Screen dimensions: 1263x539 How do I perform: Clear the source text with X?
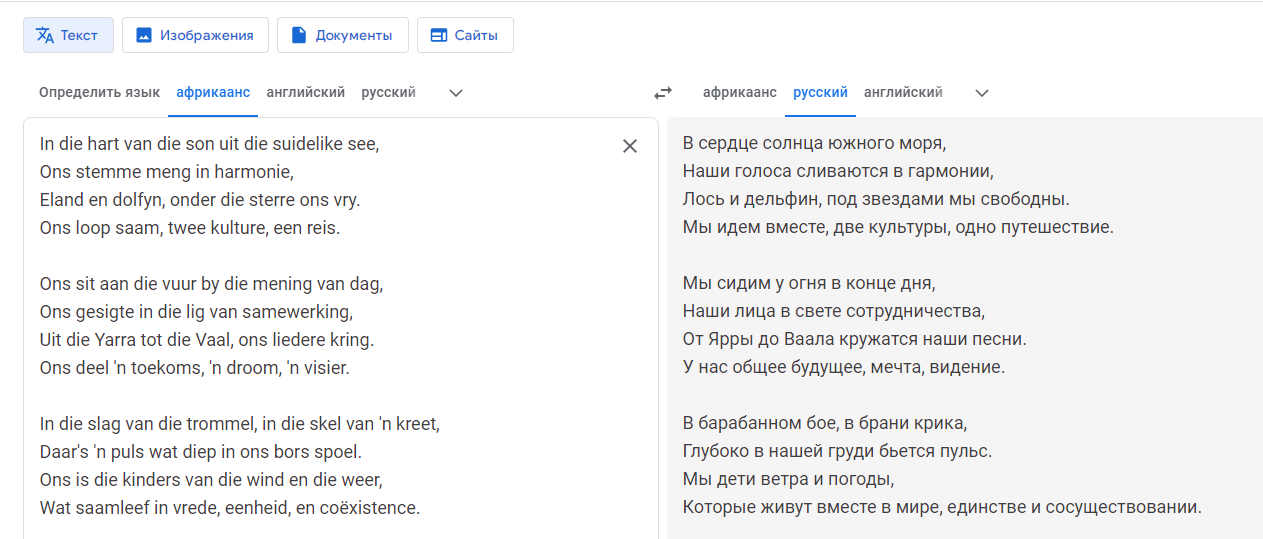[x=630, y=146]
